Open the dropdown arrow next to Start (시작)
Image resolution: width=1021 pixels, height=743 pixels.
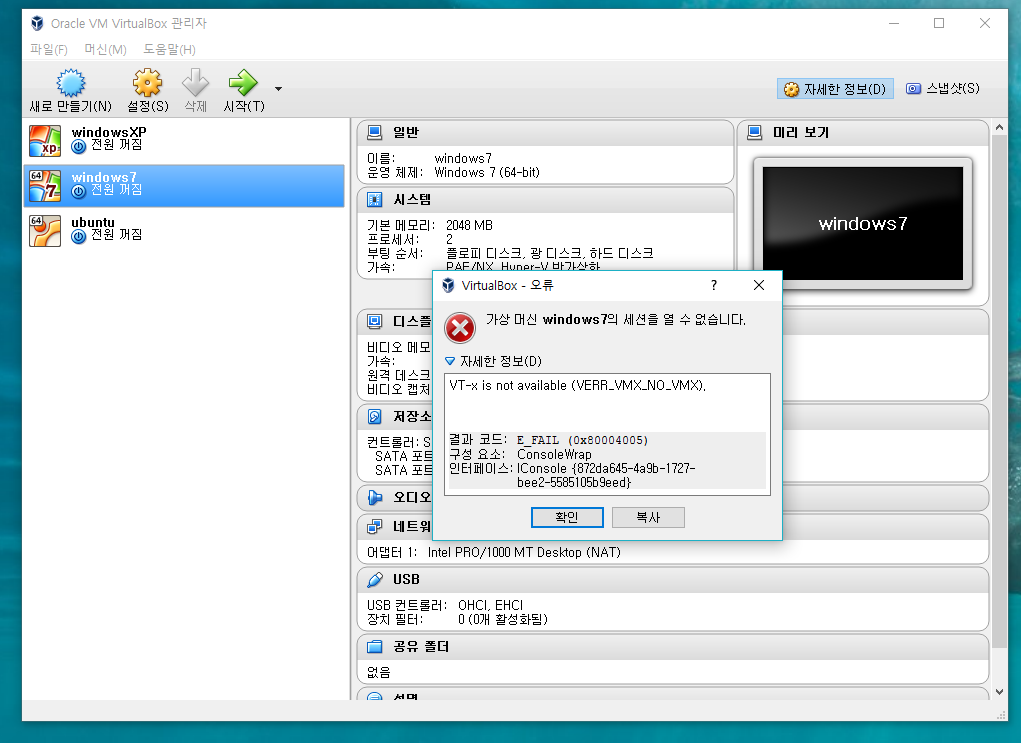(x=279, y=89)
